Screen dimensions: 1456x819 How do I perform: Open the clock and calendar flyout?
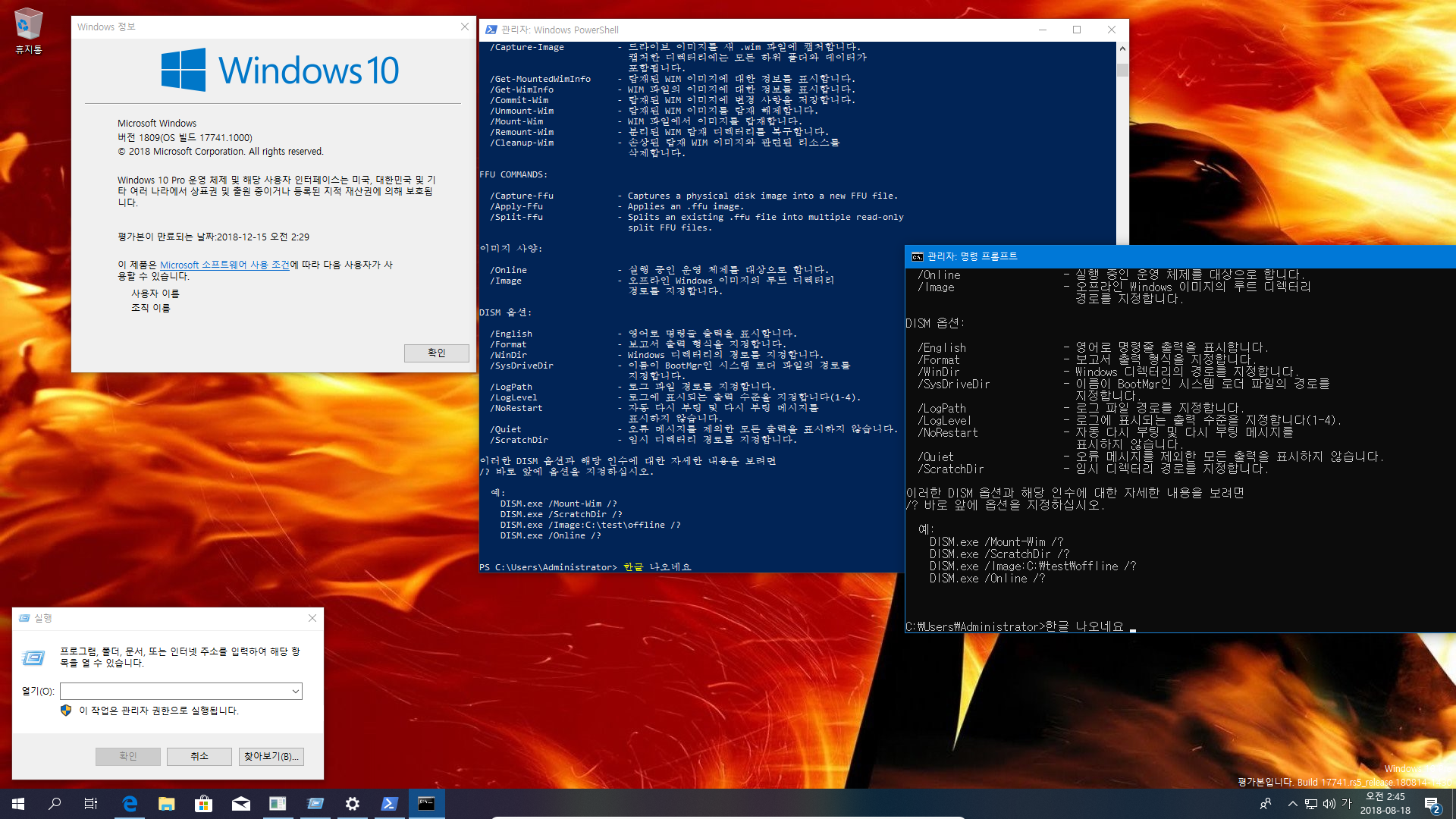pyautogui.click(x=1385, y=804)
